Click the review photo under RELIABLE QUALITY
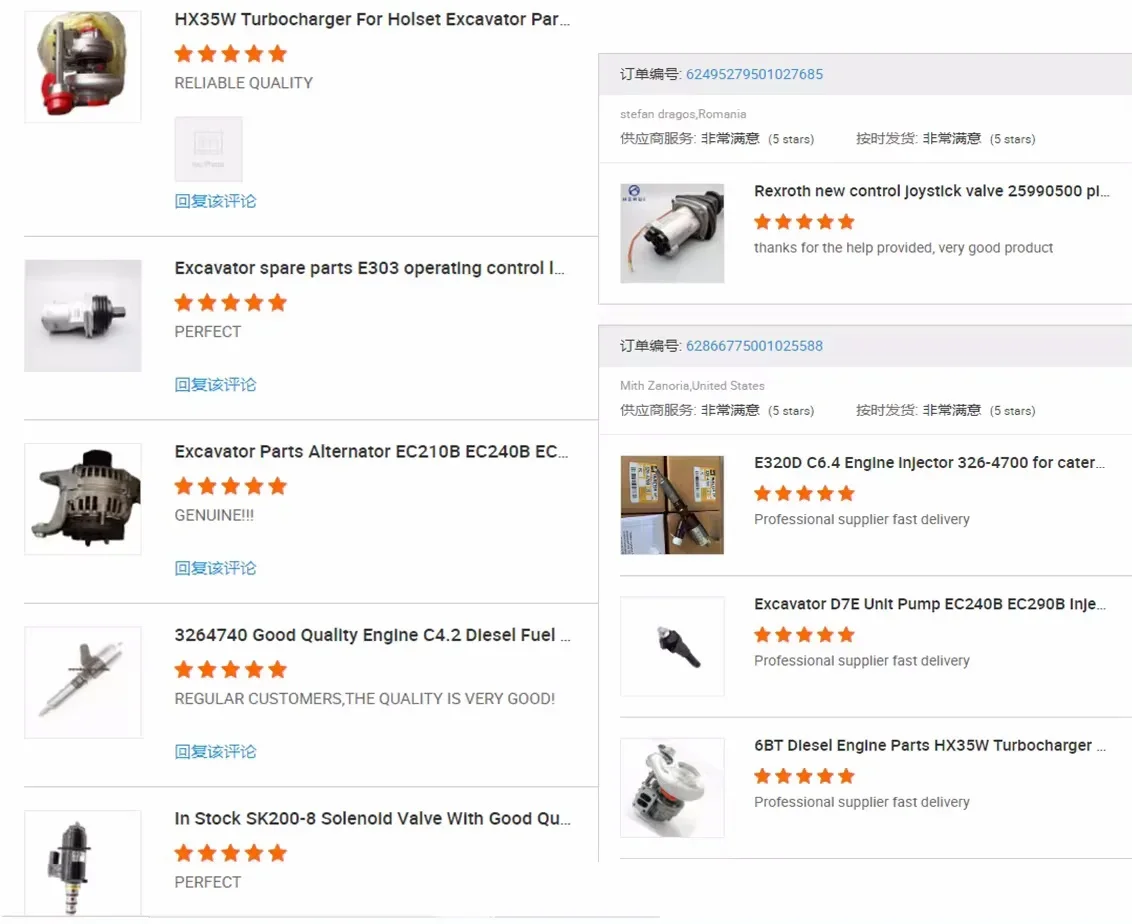This screenshot has height=924, width=1132. 208,149
